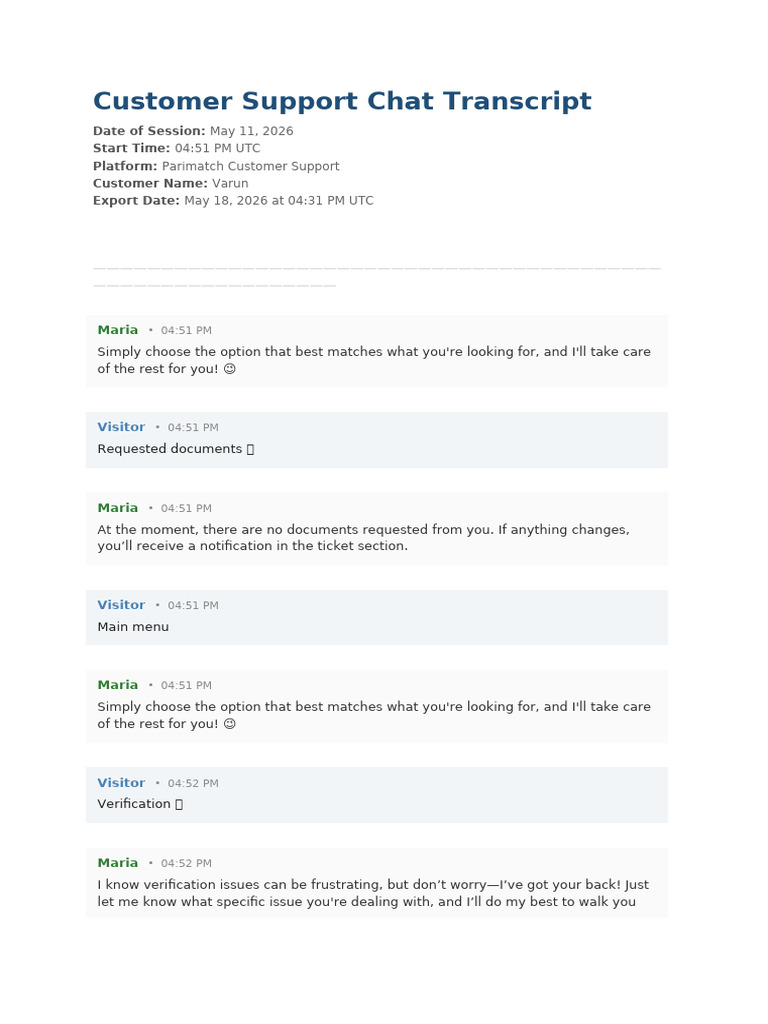Click the Visitor name above Verification

(x=121, y=783)
